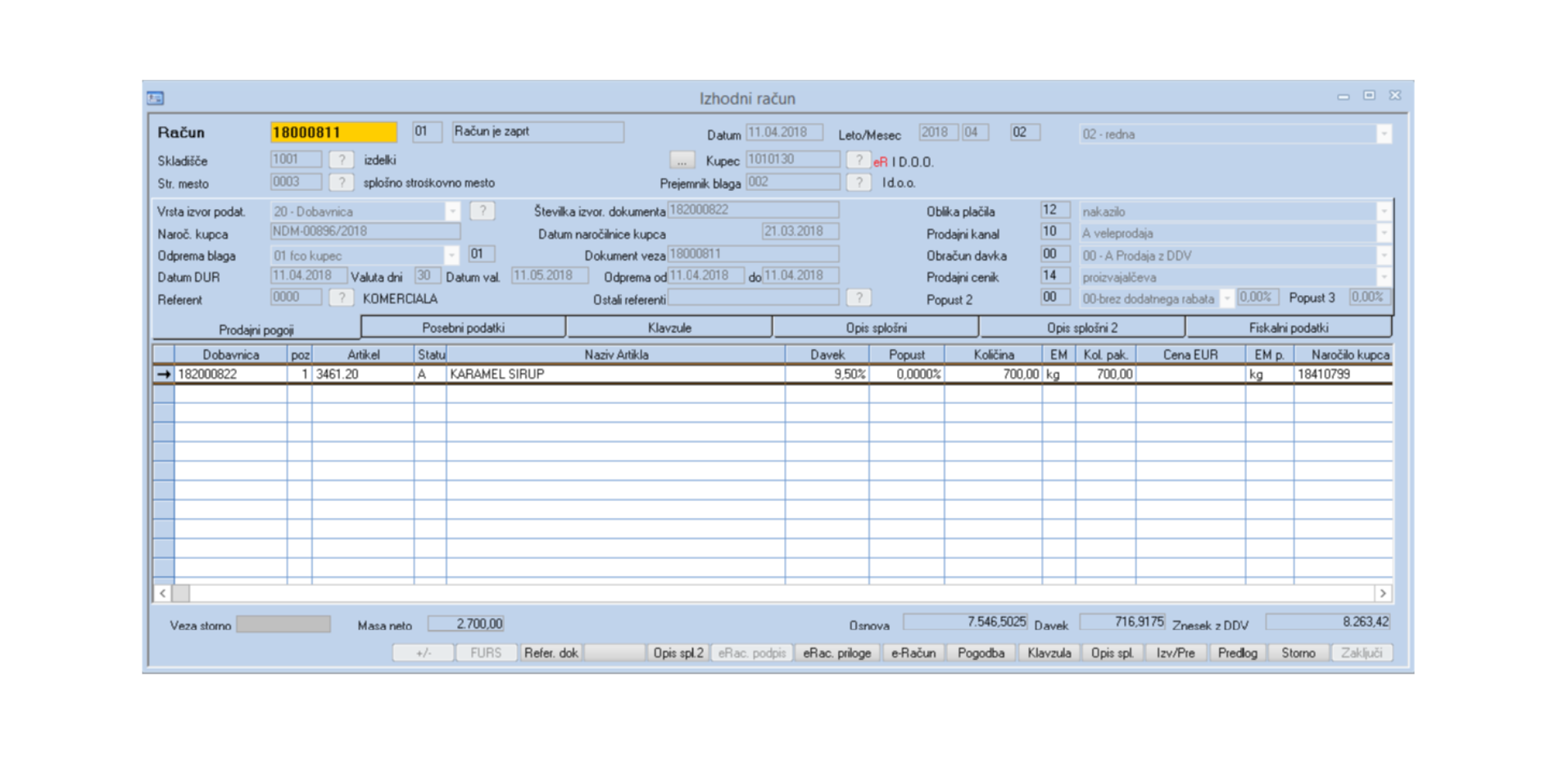Click the Storno button

click(1298, 652)
